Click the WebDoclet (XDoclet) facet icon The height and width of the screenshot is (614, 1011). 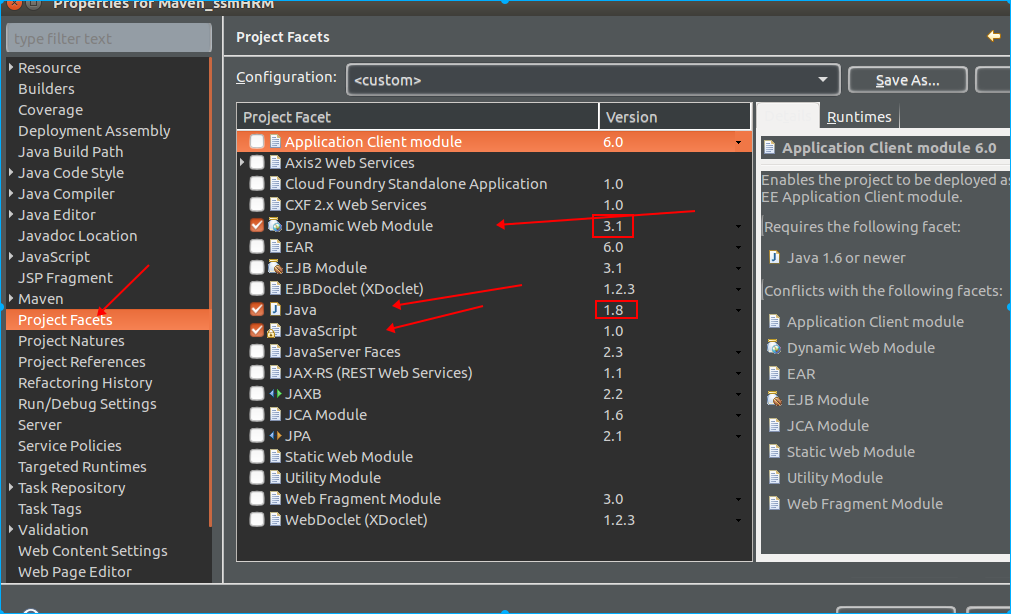coord(275,519)
